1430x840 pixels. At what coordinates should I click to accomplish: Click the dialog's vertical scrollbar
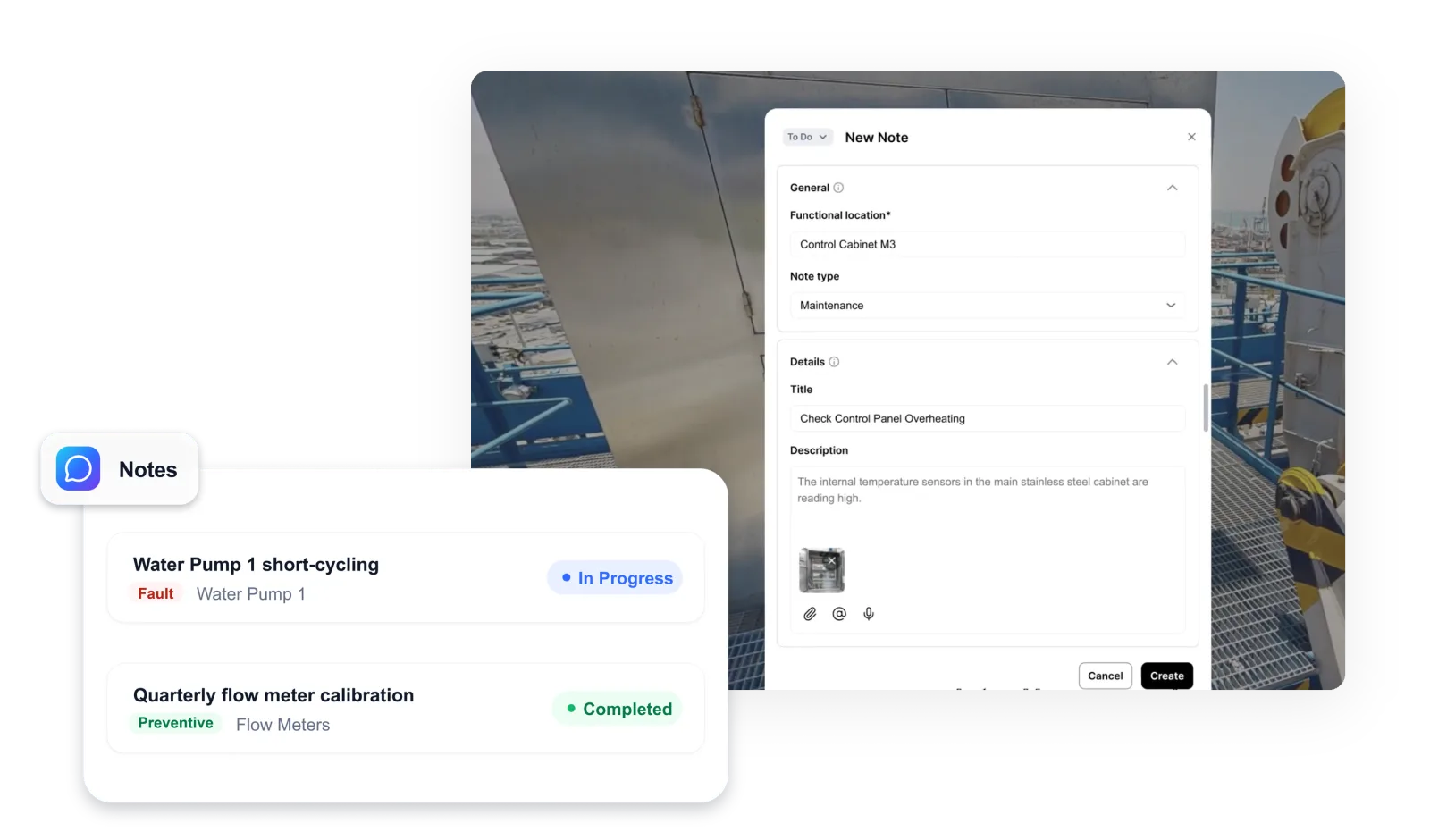point(1206,408)
